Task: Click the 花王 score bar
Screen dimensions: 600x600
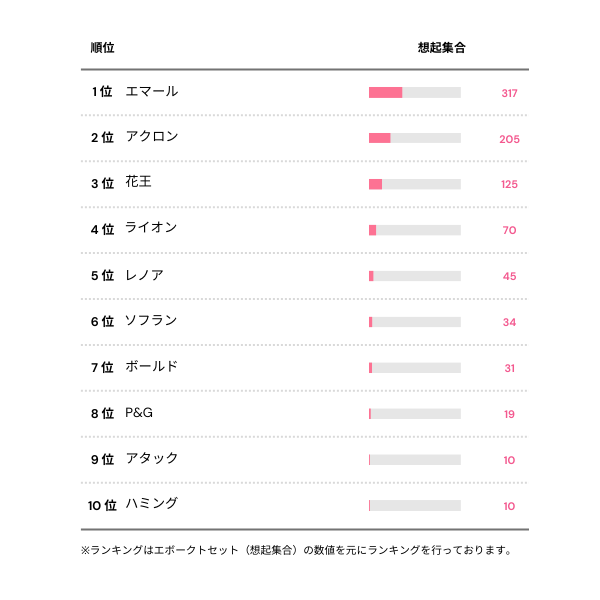Action: pyautogui.click(x=414, y=184)
